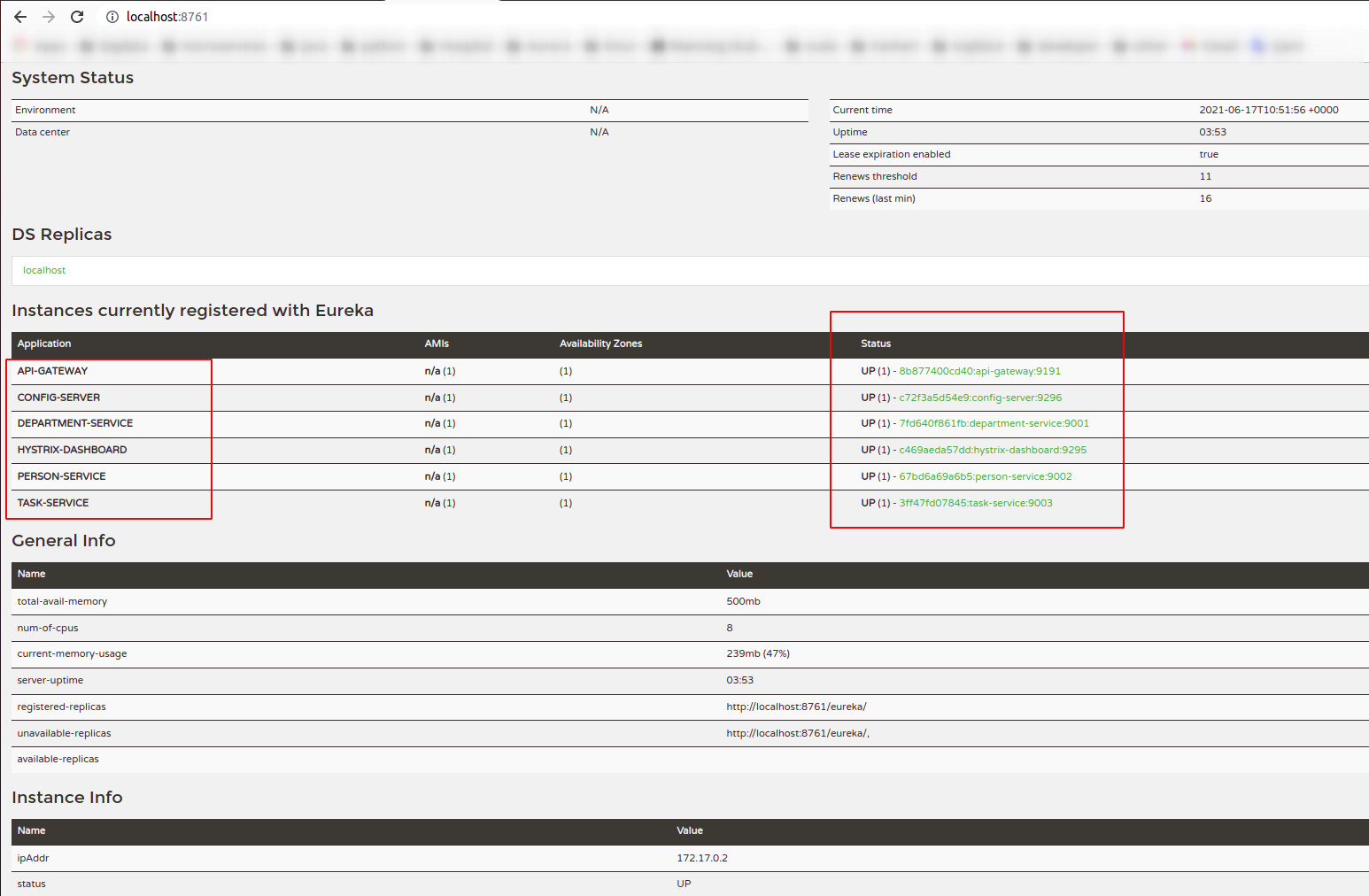
Task: Select the PERSON-SERVICE application name
Action: tap(61, 476)
